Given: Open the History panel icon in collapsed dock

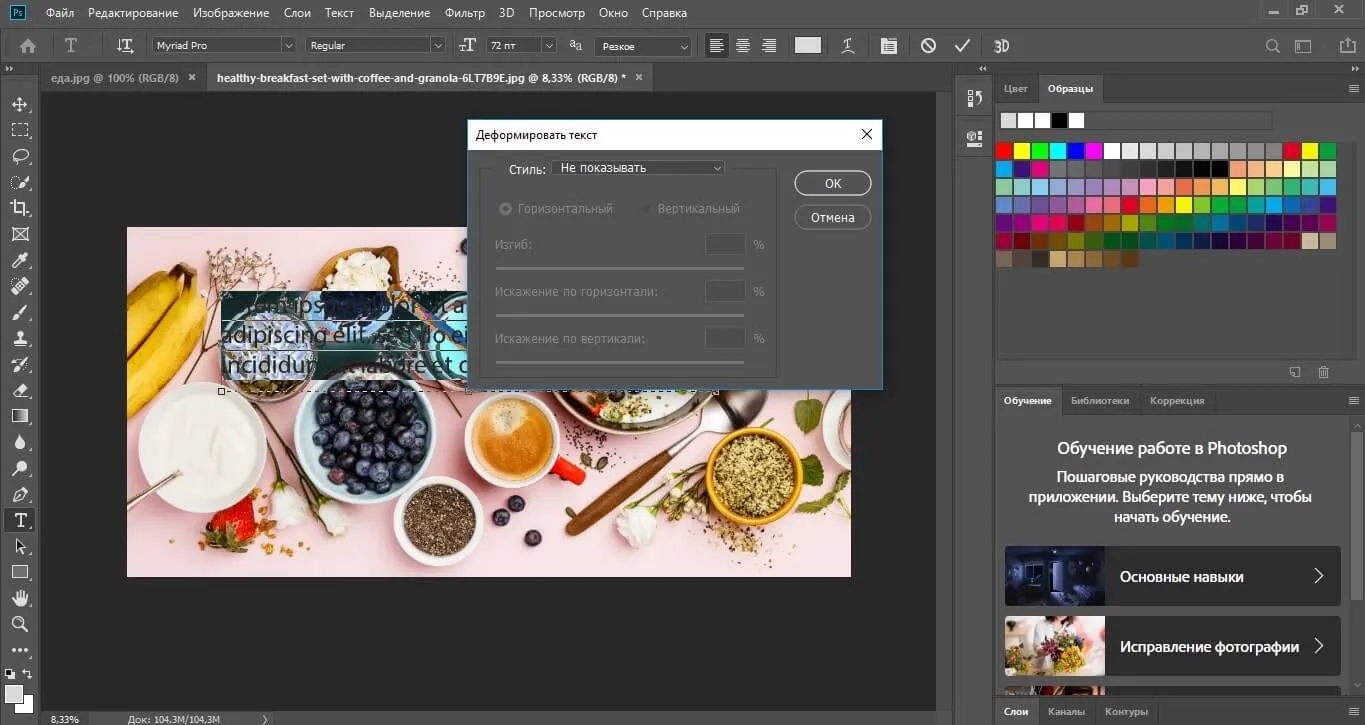Looking at the screenshot, I should point(975,98).
